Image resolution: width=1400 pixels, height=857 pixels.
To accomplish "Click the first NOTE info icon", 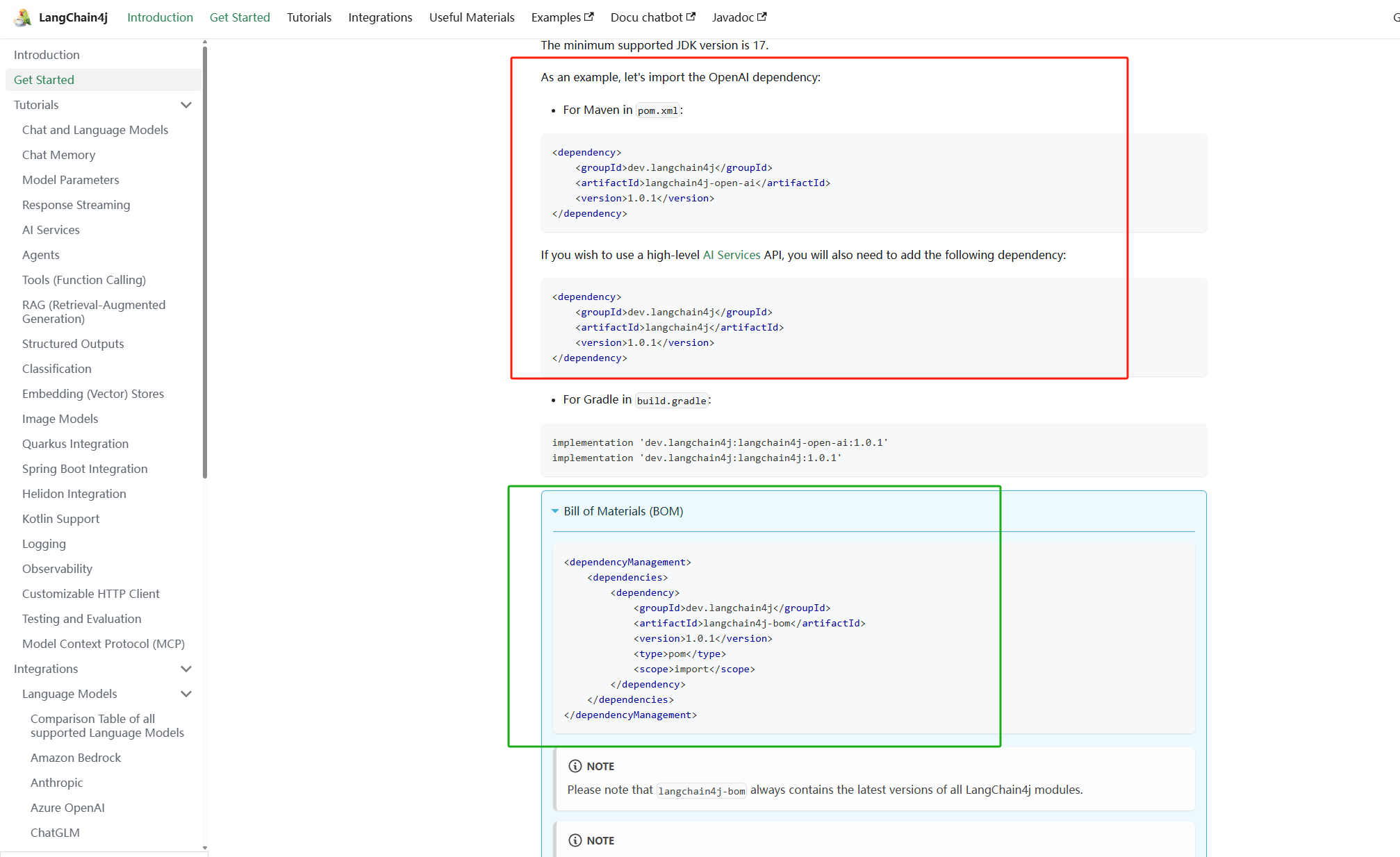I will pos(575,766).
